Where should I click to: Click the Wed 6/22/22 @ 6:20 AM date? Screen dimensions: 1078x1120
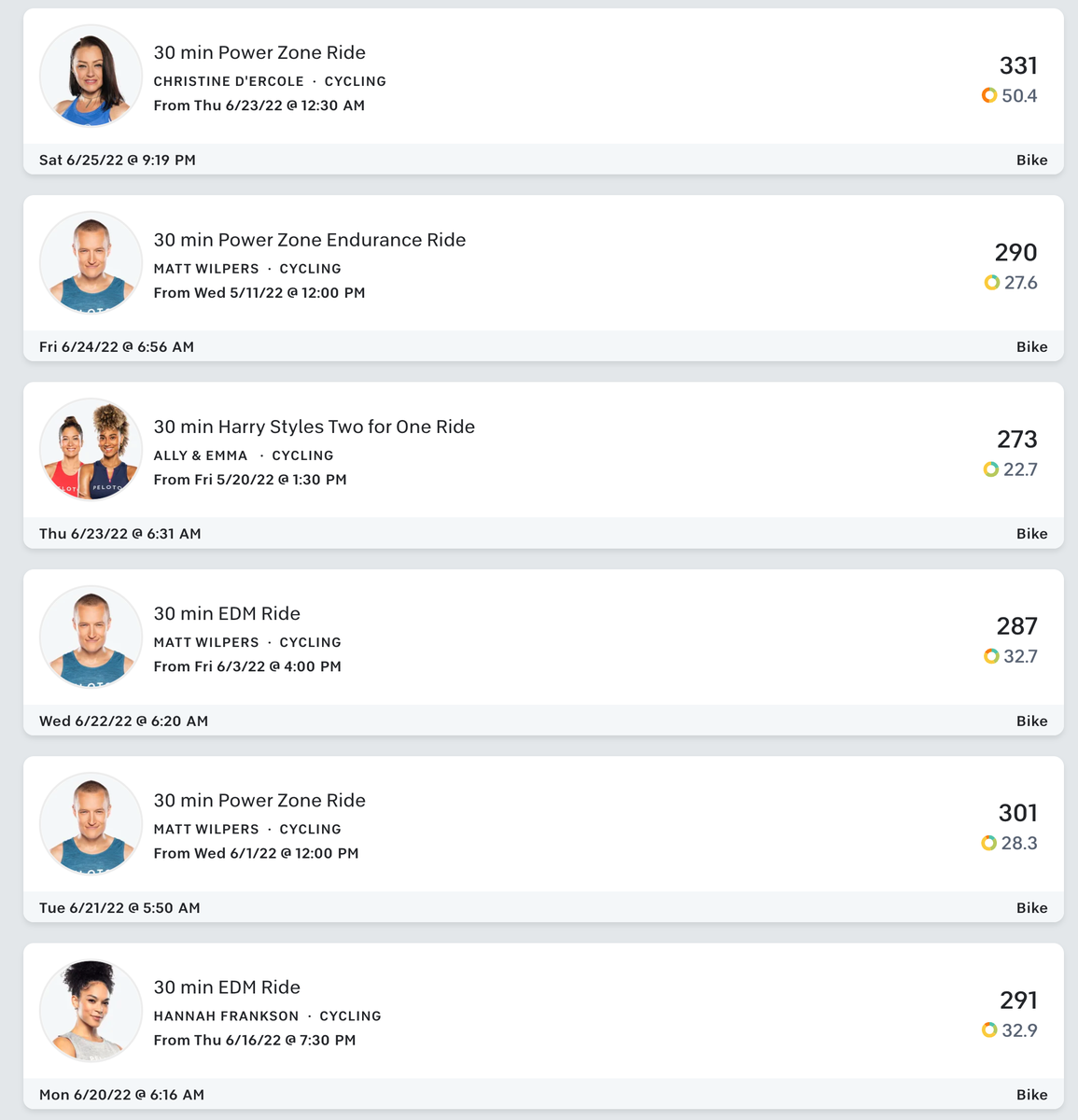pos(123,721)
